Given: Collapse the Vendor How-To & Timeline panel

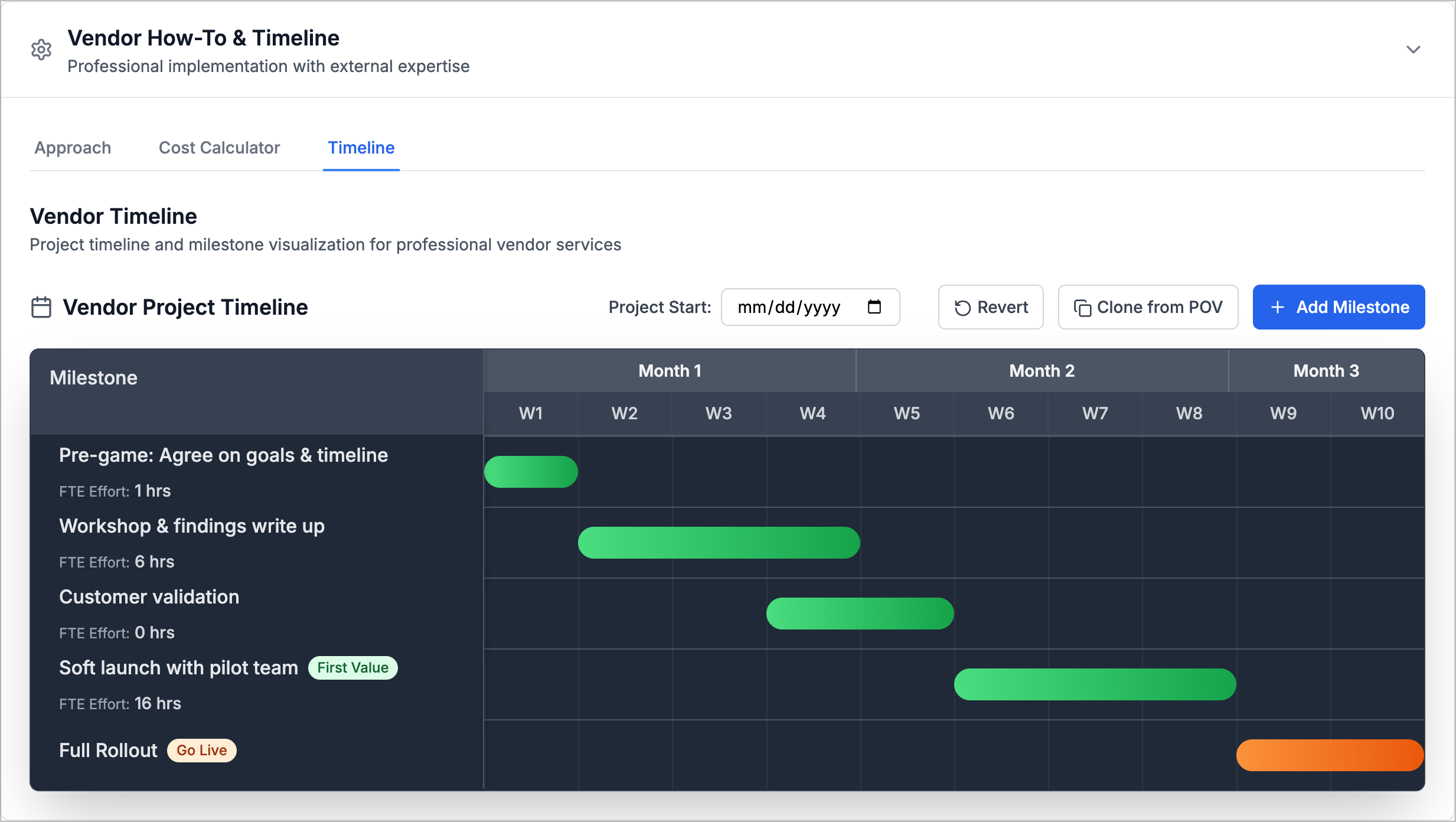Looking at the screenshot, I should coord(1413,50).
